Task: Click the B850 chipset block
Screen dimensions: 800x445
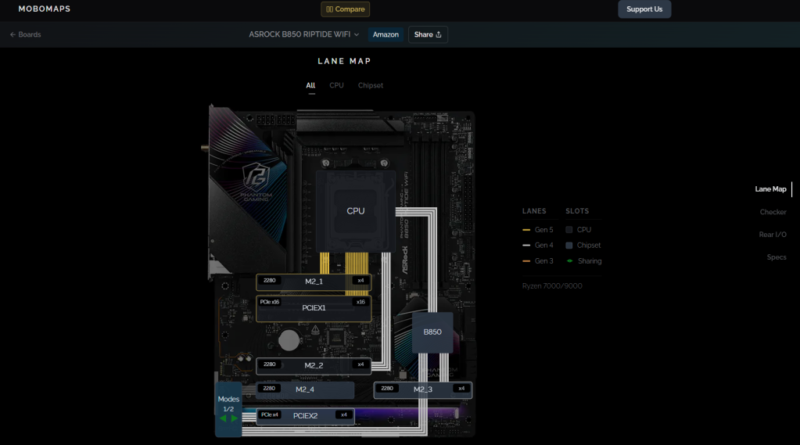Action: pyautogui.click(x=432, y=332)
